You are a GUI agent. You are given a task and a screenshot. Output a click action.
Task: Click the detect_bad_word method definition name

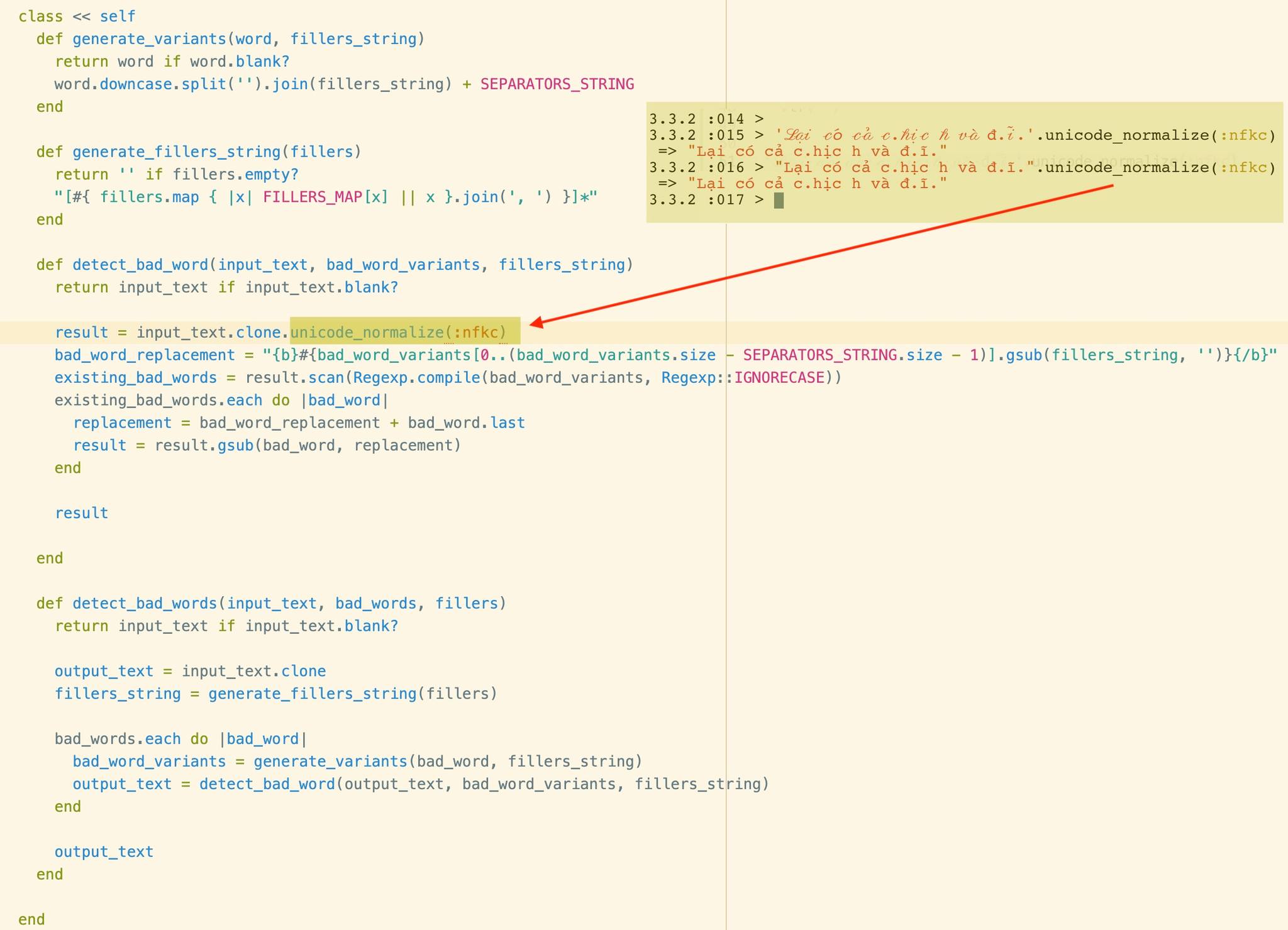pyautogui.click(x=140, y=265)
